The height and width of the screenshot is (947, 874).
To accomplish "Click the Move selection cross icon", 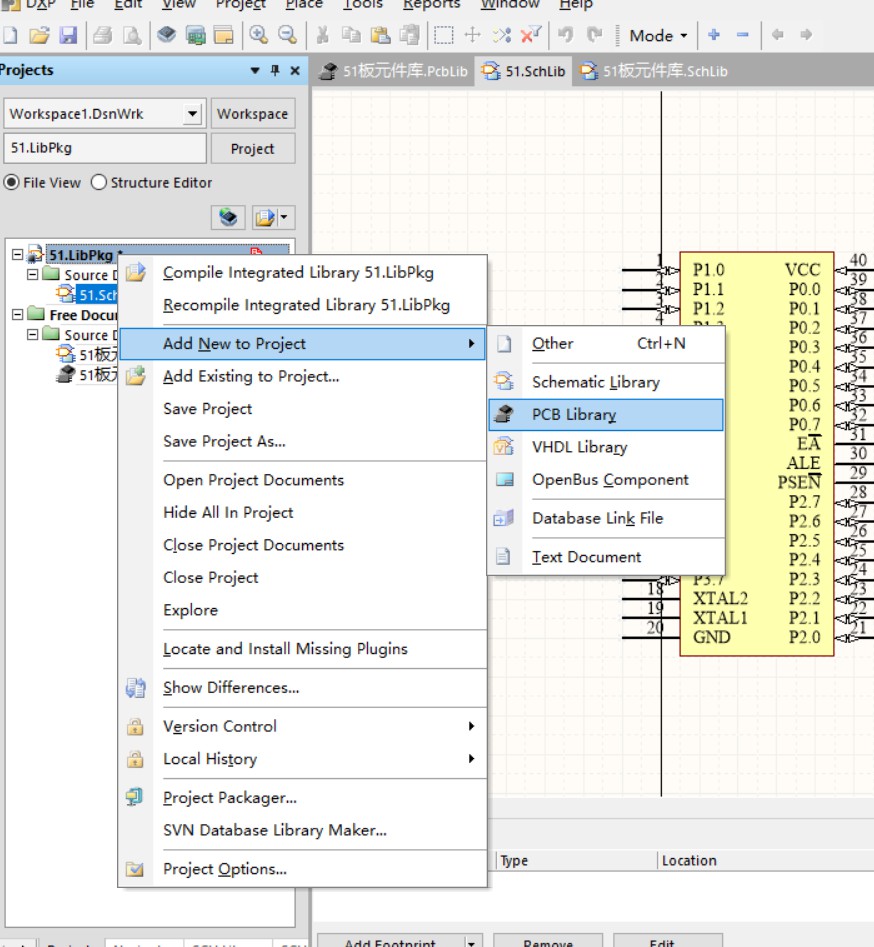I will tap(472, 35).
